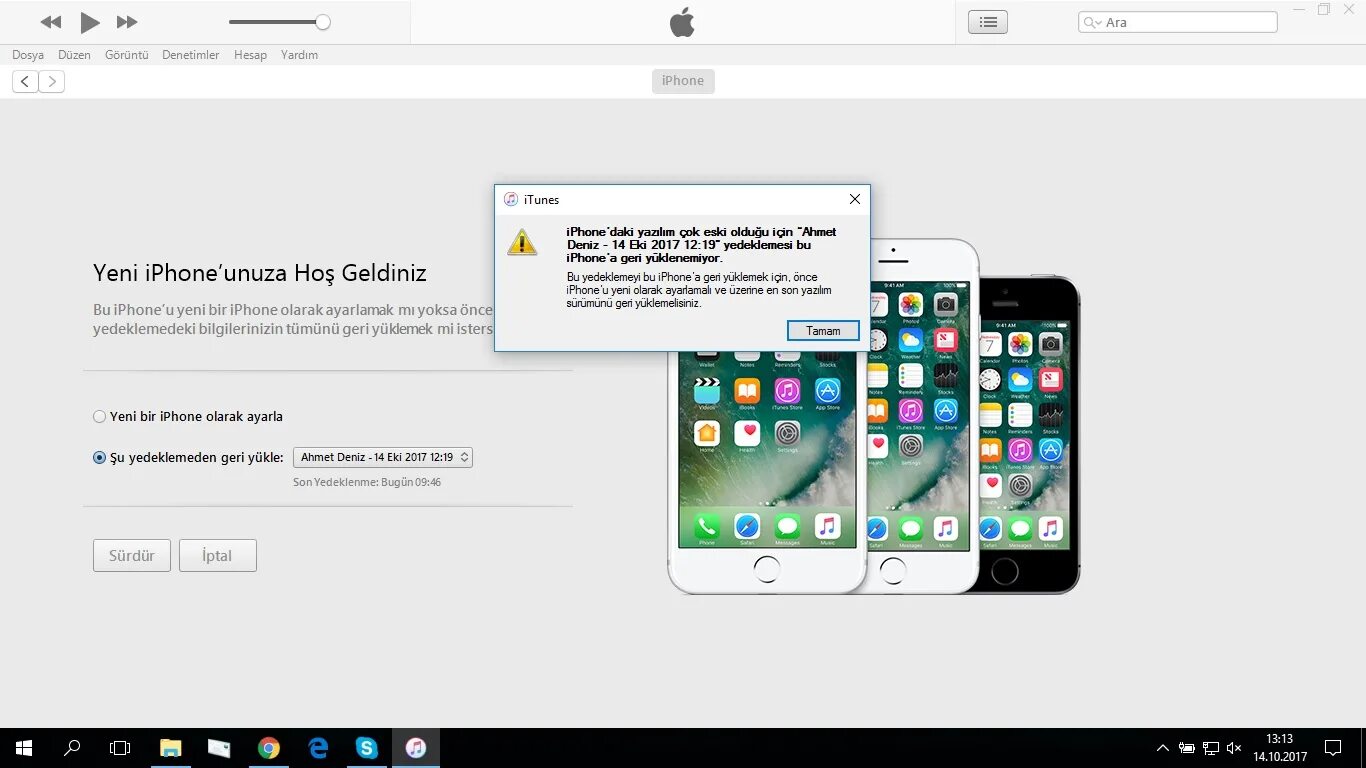Open the Dosya menu
This screenshot has width=1366, height=768.
pyautogui.click(x=28, y=55)
